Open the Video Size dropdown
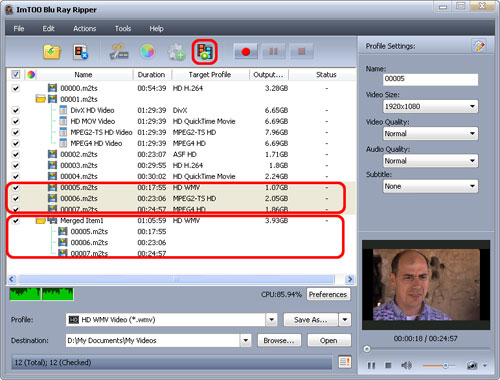This screenshot has height=380, width=500. click(430, 107)
